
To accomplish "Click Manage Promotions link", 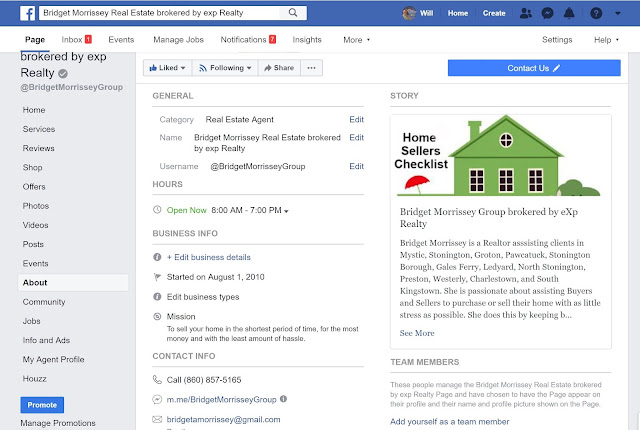I will coord(58,423).
